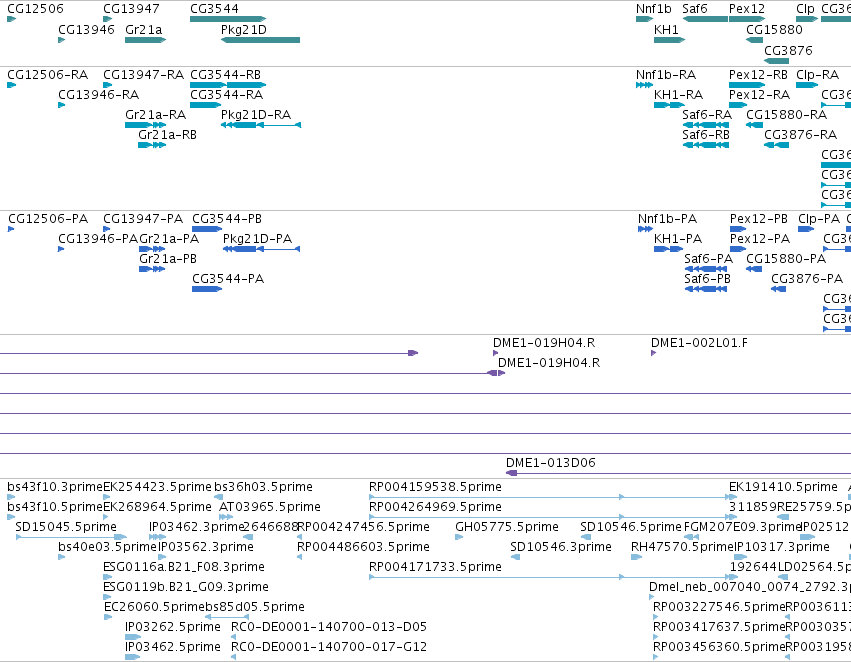851x662 pixels.
Task: Select protein Saf6-PB
Action: (x=707, y=278)
